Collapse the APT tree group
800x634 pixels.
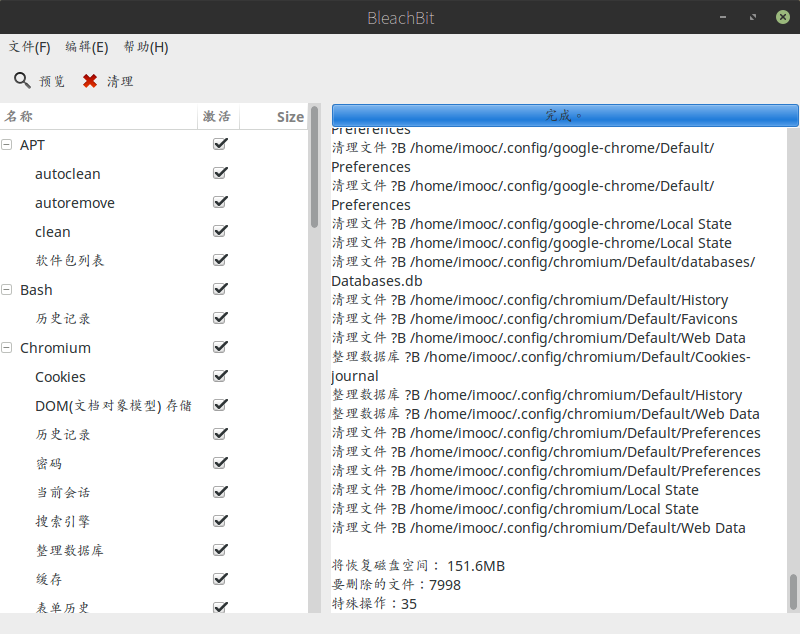7,145
